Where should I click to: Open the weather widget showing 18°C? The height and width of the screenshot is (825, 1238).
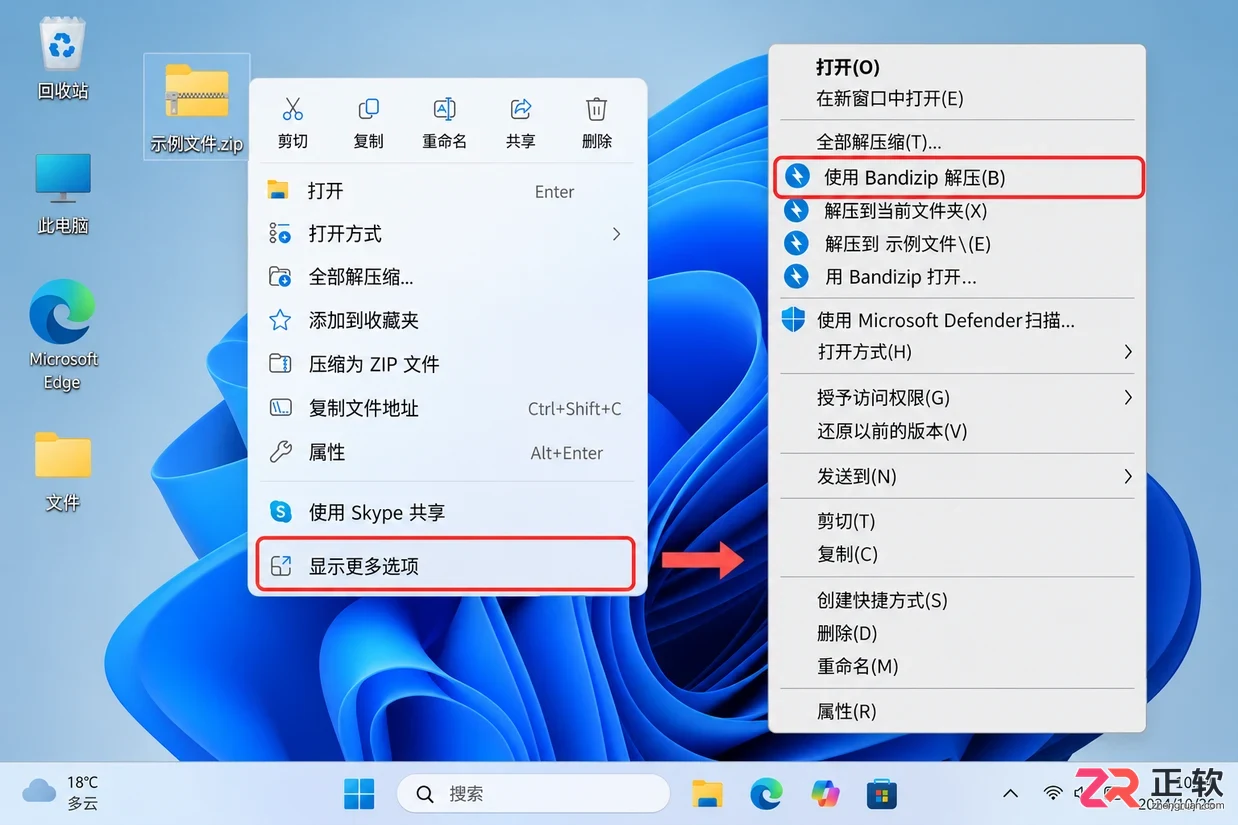pyautogui.click(x=62, y=793)
